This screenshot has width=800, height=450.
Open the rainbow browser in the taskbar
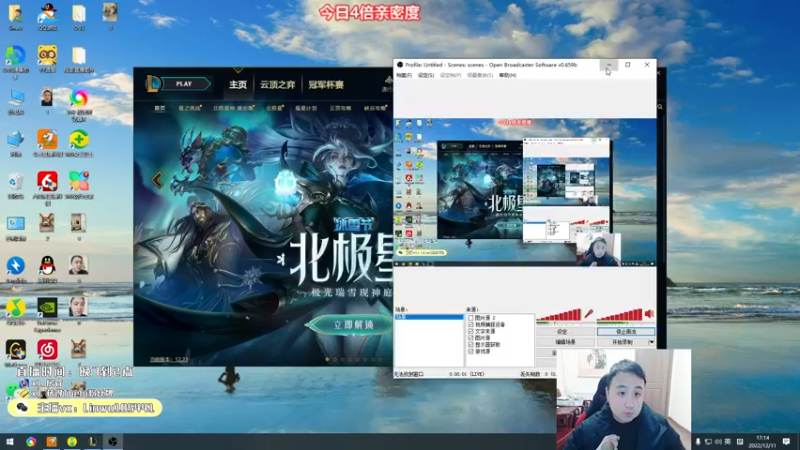(x=31, y=441)
